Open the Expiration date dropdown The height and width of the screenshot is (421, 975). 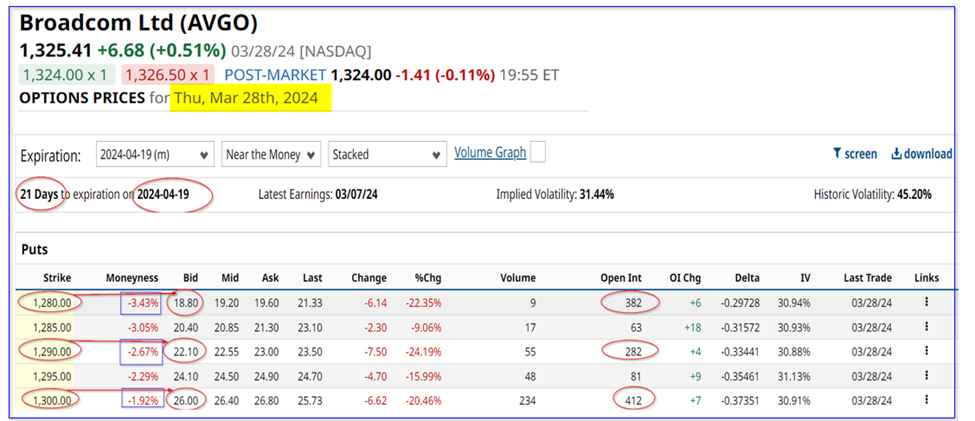[155, 155]
